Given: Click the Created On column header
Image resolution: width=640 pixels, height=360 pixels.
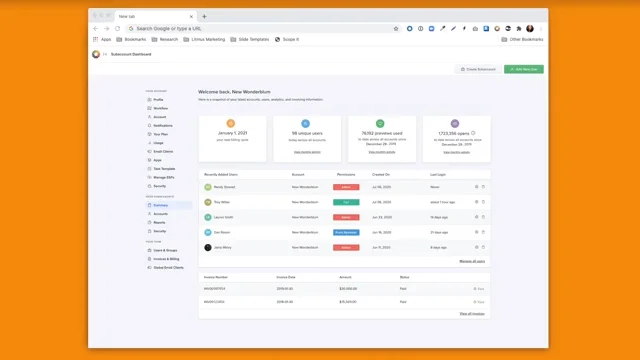Looking at the screenshot, I should [381, 175].
